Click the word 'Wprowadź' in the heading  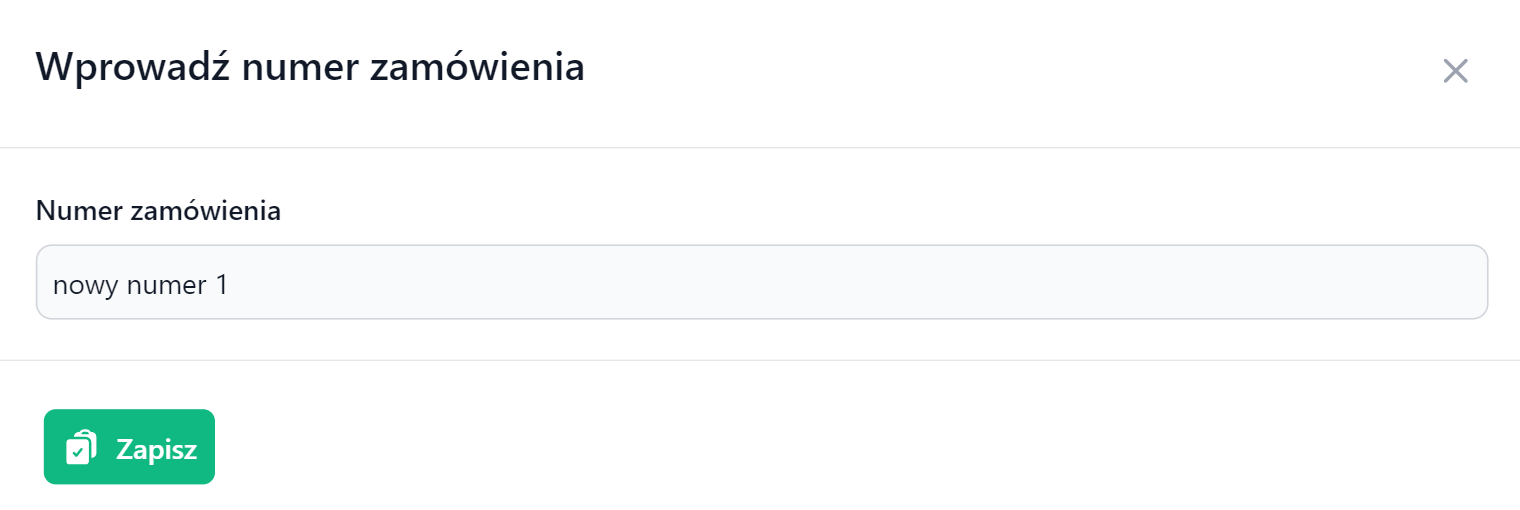pyautogui.click(x=132, y=68)
